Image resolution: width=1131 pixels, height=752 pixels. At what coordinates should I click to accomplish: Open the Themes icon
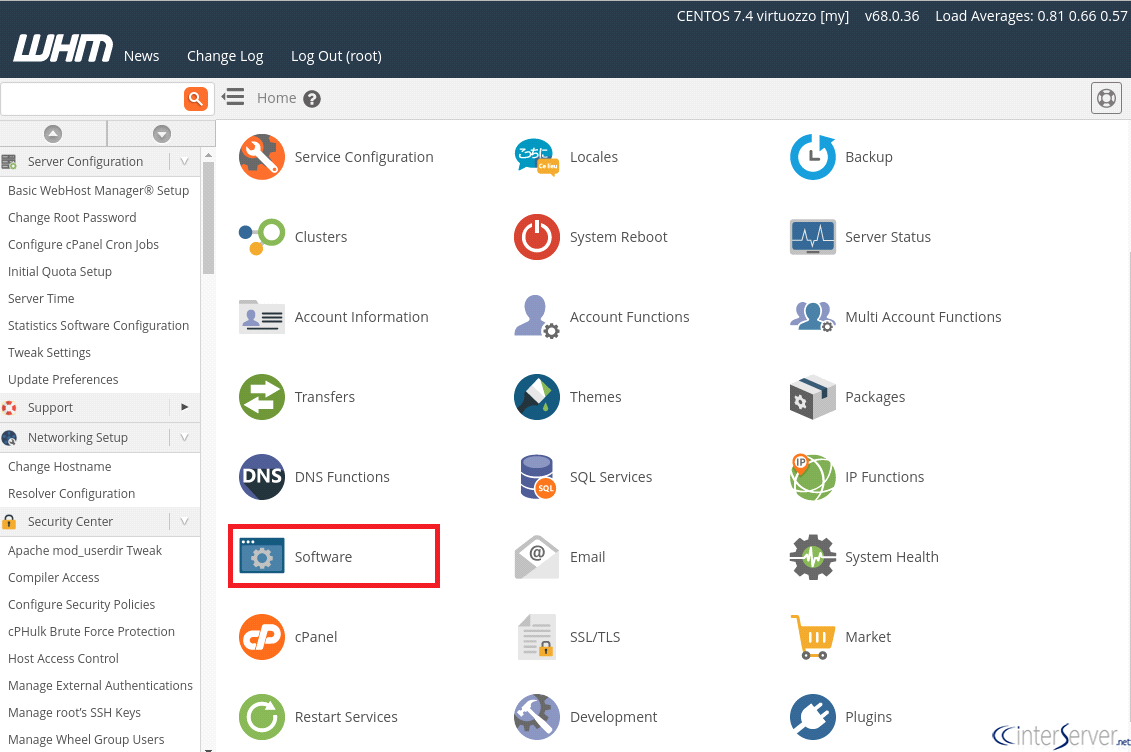tap(537, 397)
